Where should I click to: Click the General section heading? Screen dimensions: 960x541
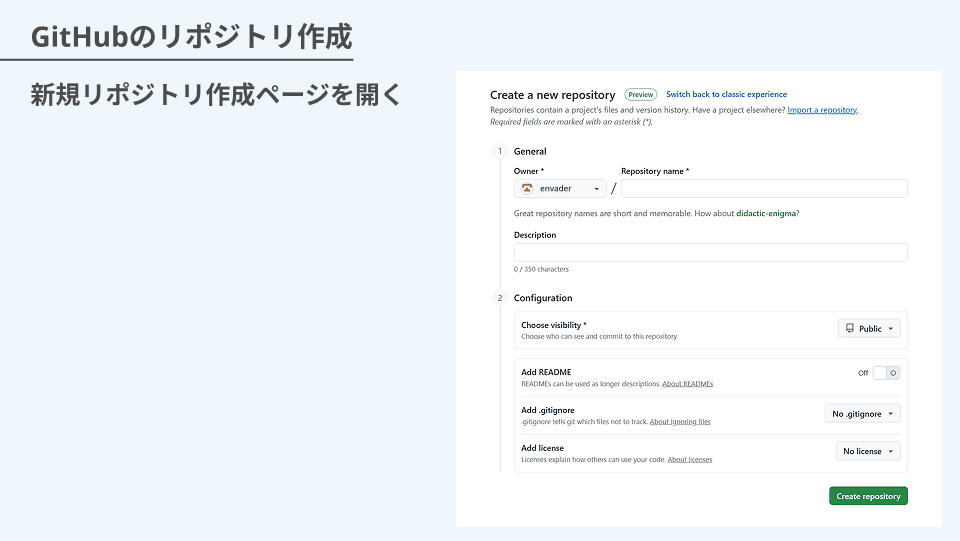point(530,151)
